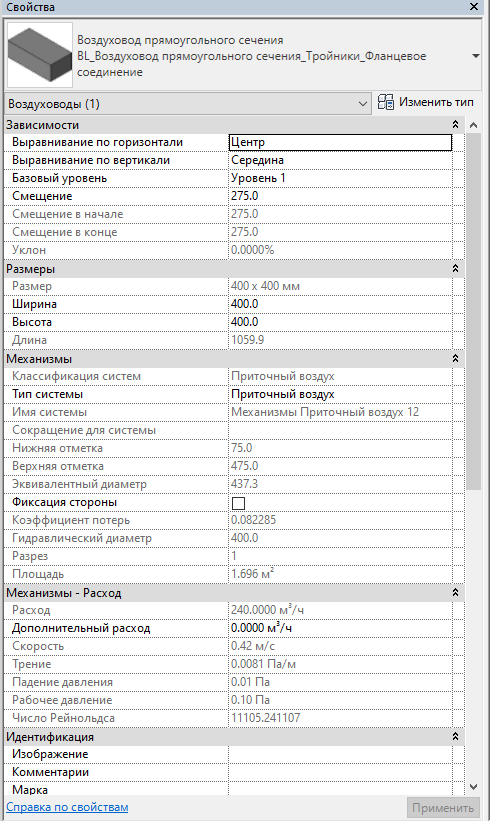Close the Свойства properties panel
The image size is (490, 821).
pyautogui.click(x=474, y=7)
